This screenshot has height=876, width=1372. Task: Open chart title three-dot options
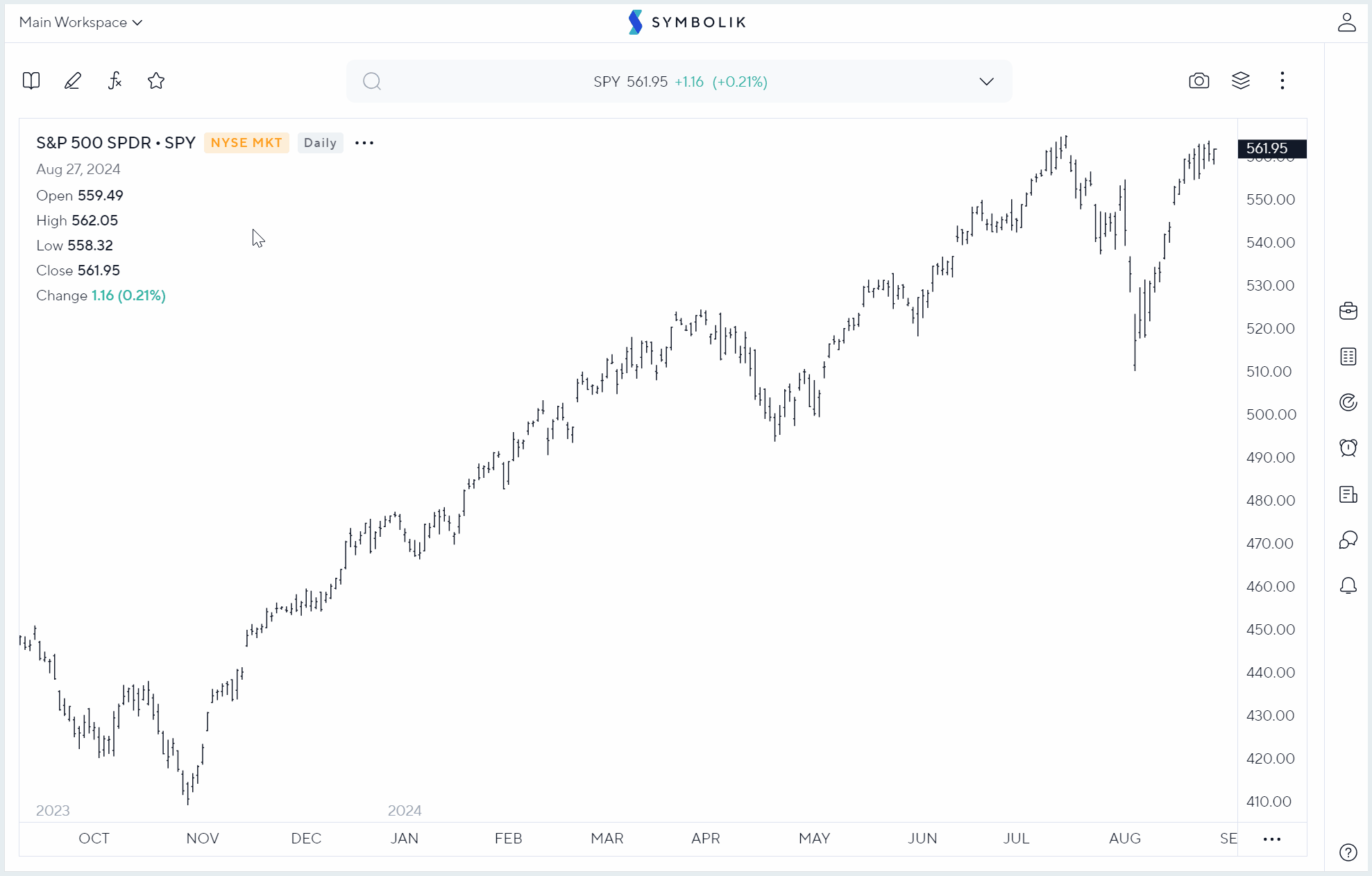364,143
